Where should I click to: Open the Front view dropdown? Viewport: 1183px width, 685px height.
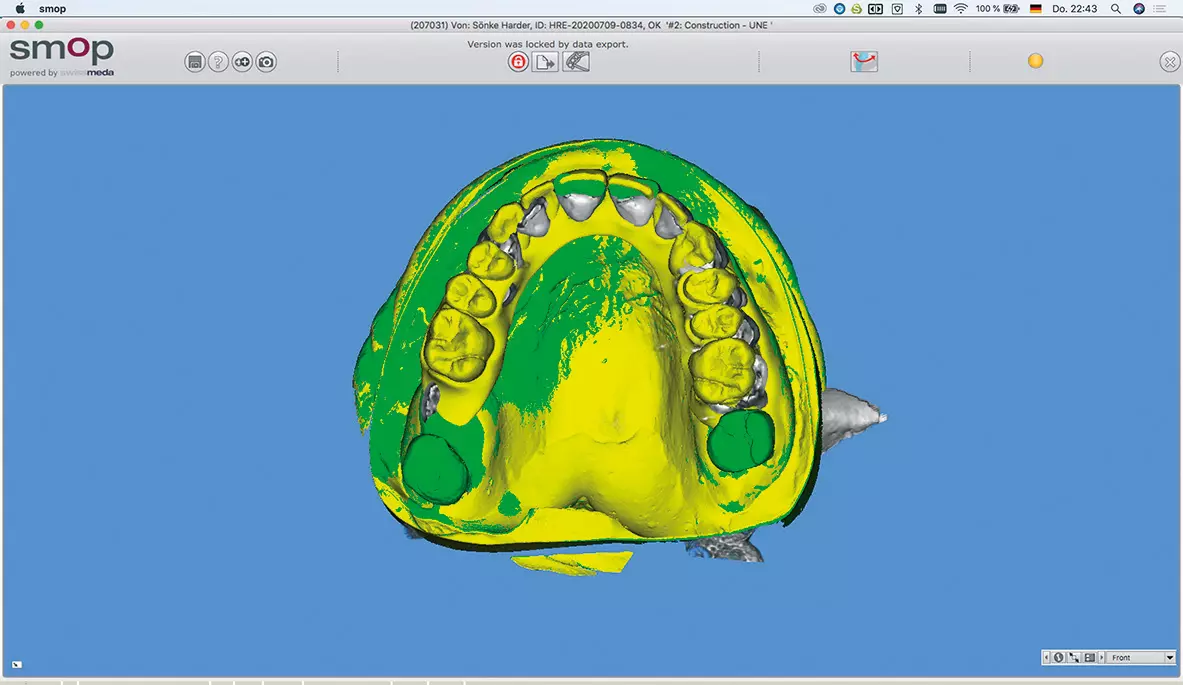[x=1141, y=658]
